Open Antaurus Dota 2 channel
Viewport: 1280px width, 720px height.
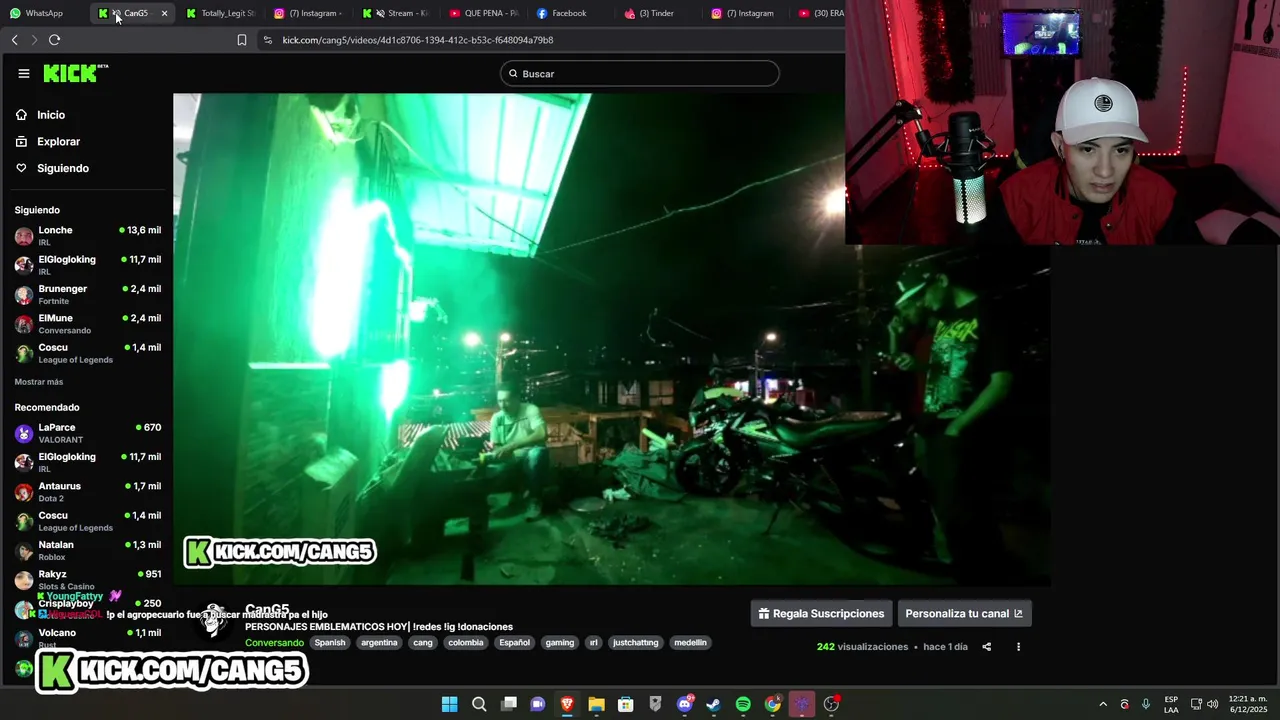tap(87, 492)
